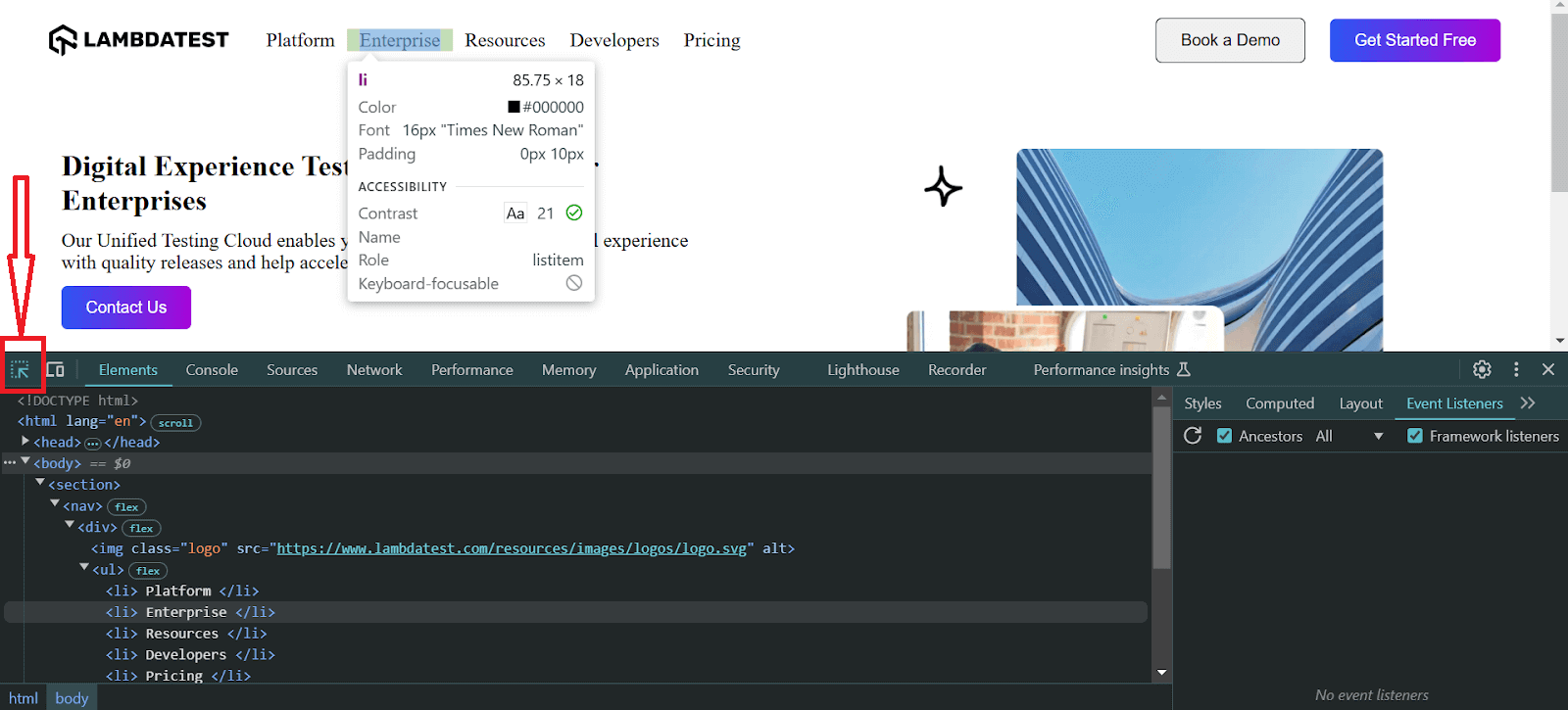Open the DevTools three-dot customize menu
The width and height of the screenshot is (1568, 710).
[1516, 369]
